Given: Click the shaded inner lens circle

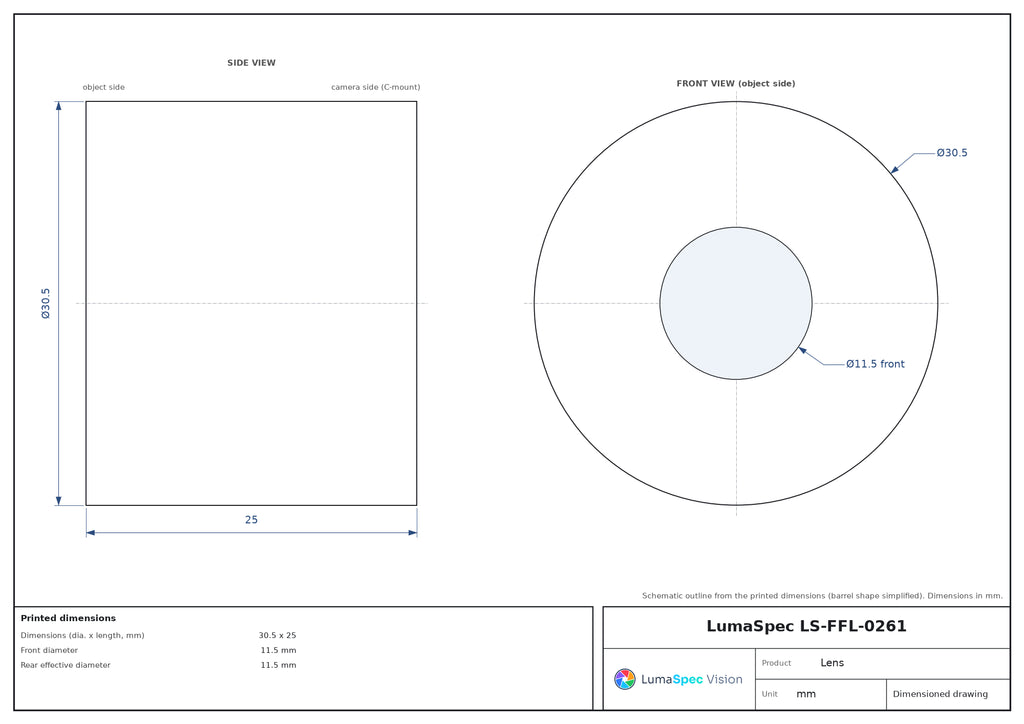Looking at the screenshot, I should pos(736,303).
